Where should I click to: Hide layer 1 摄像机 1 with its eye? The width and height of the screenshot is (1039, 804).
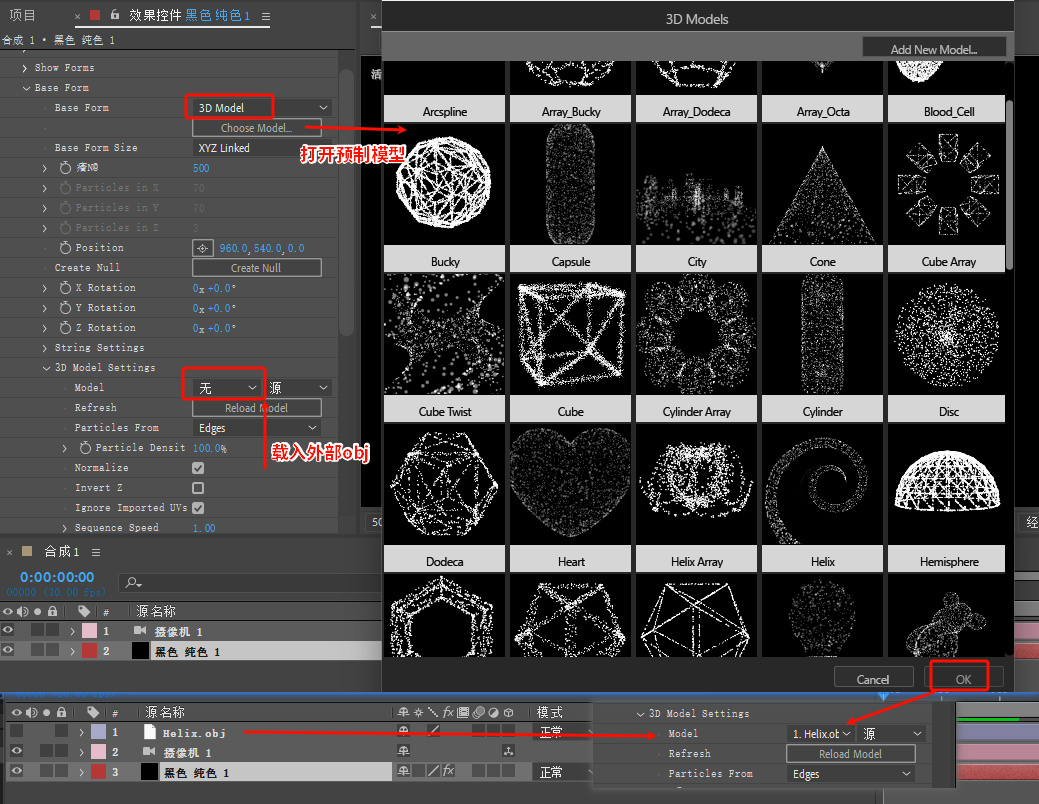point(8,630)
